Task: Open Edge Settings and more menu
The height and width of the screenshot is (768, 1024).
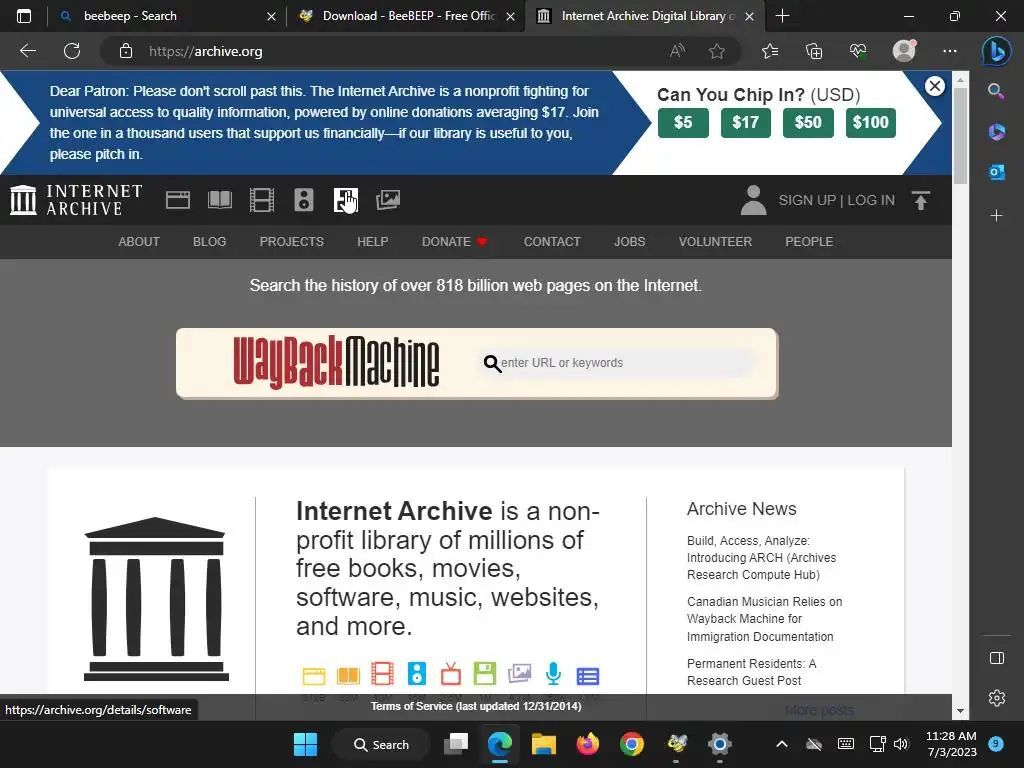Action: click(950, 51)
